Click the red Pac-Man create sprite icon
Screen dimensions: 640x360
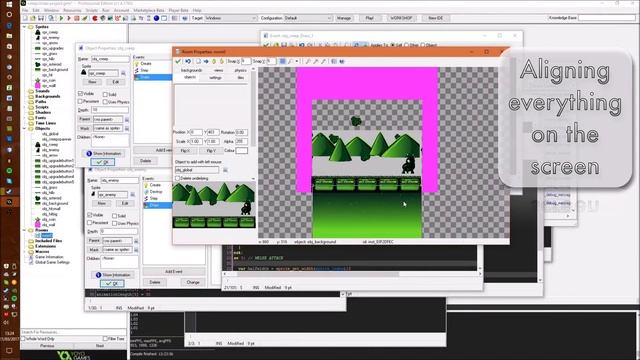[x=95, y=18]
